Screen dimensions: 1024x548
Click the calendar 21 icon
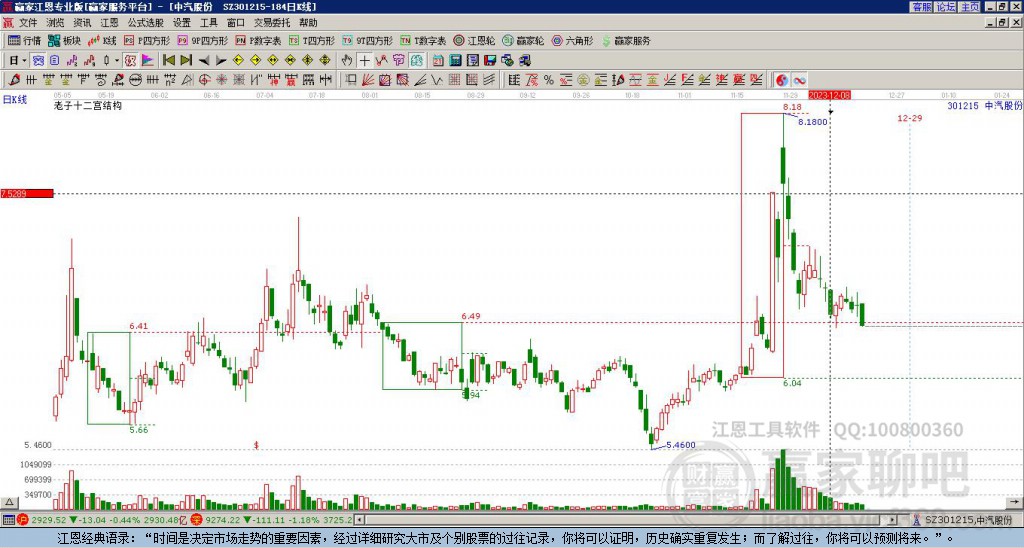(438, 61)
